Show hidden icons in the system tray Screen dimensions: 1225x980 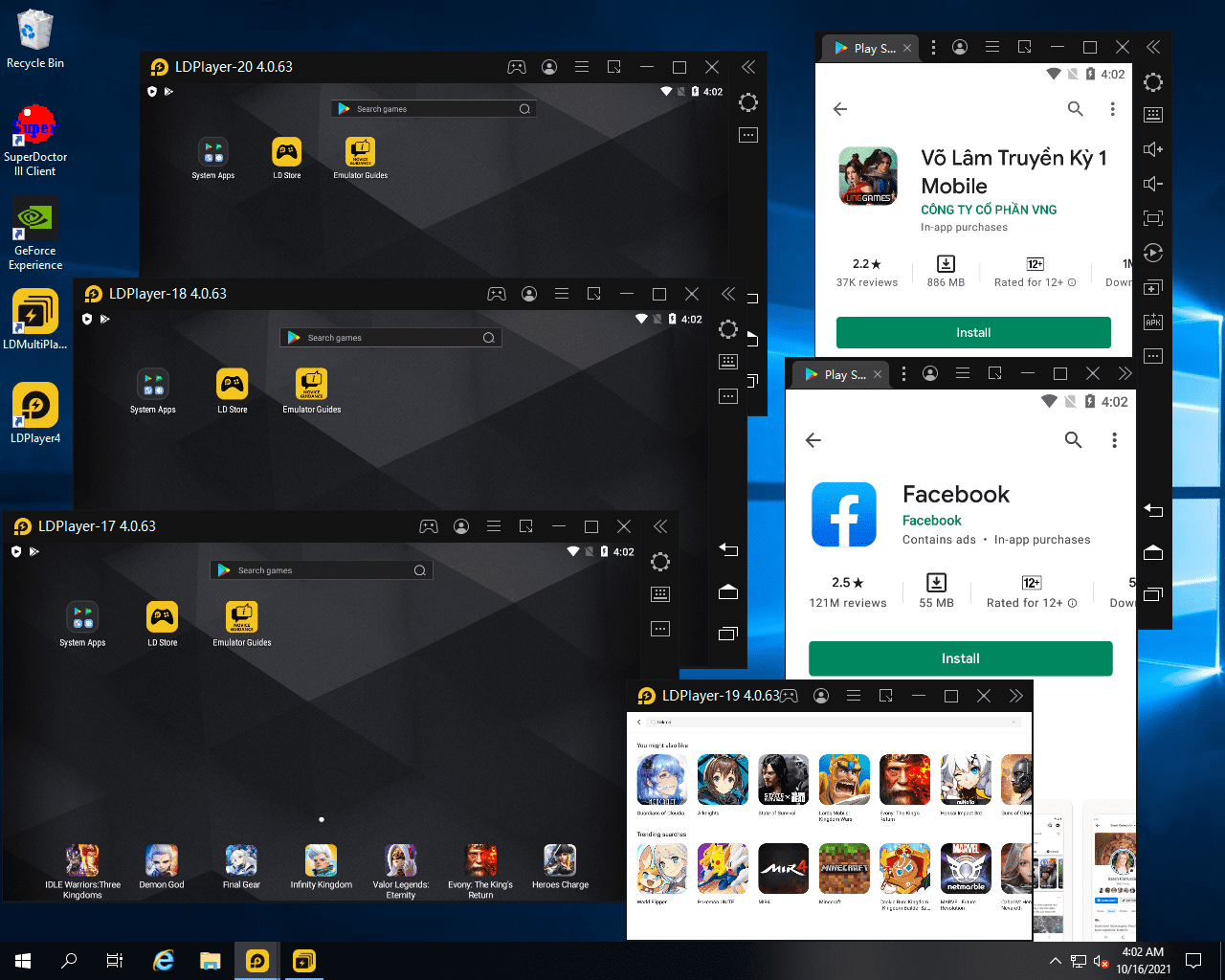point(1055,961)
